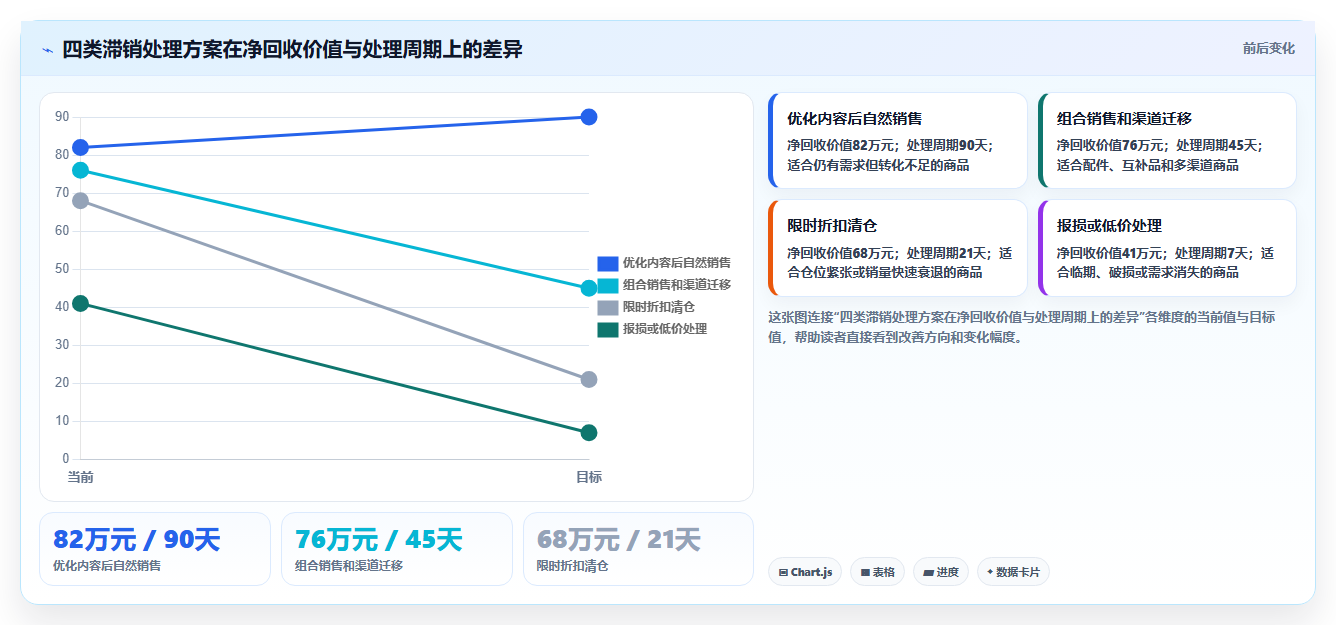1336x625 pixels.
Task: Click the 目标 x-axis label
Action: click(x=589, y=477)
